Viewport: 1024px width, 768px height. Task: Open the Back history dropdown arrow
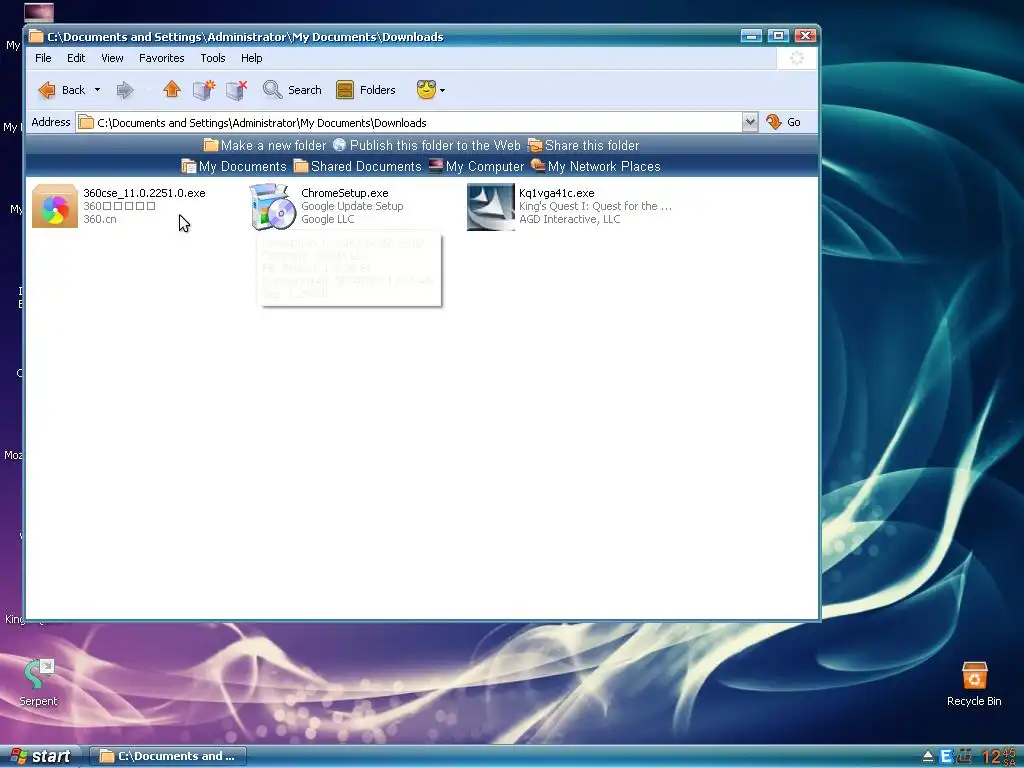click(x=97, y=90)
